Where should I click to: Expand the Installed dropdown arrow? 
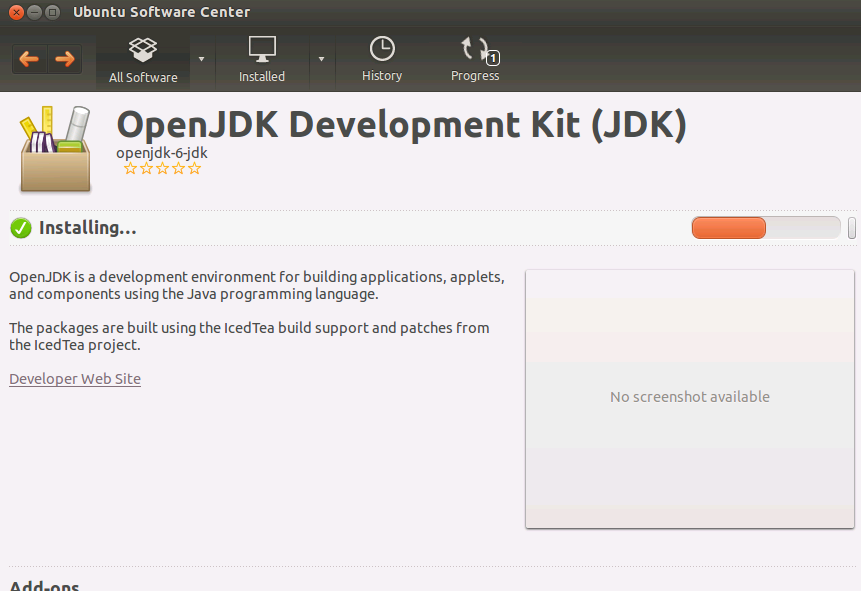pos(321,59)
